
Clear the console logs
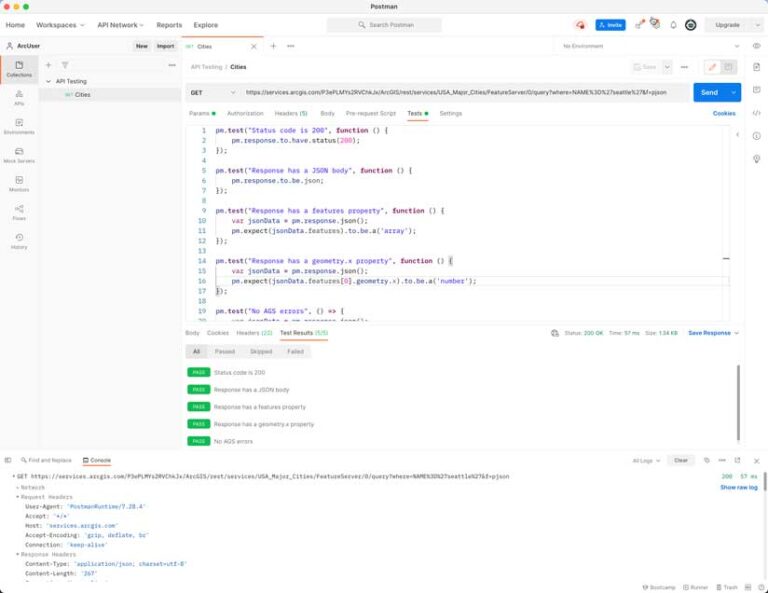[681, 461]
